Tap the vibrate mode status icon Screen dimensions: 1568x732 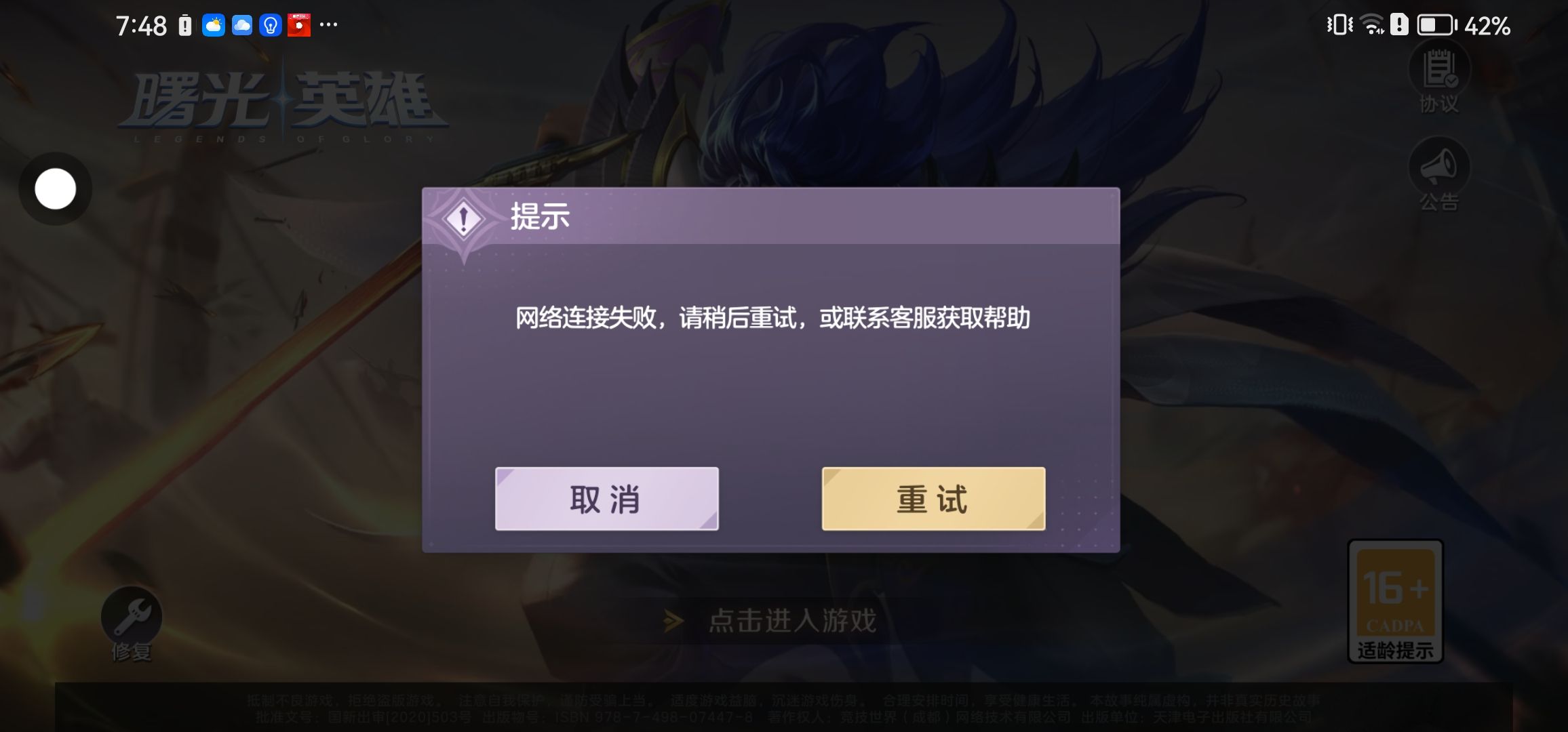[x=1339, y=25]
